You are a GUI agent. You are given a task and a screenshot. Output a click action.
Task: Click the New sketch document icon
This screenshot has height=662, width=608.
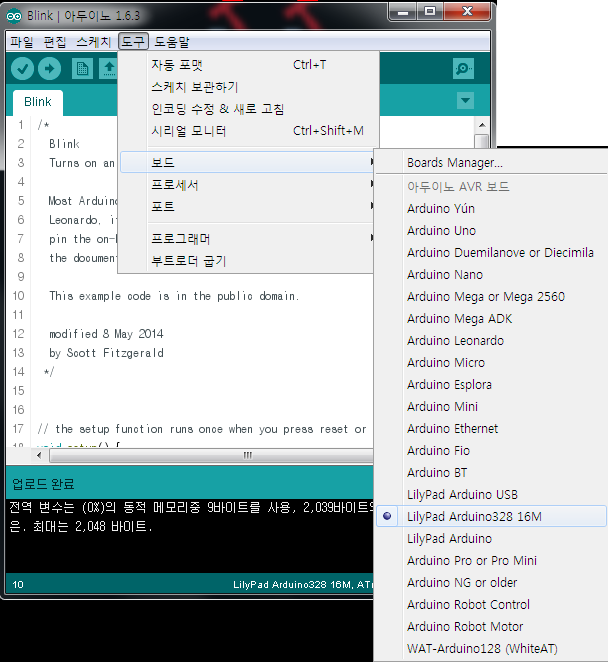pyautogui.click(x=82, y=68)
